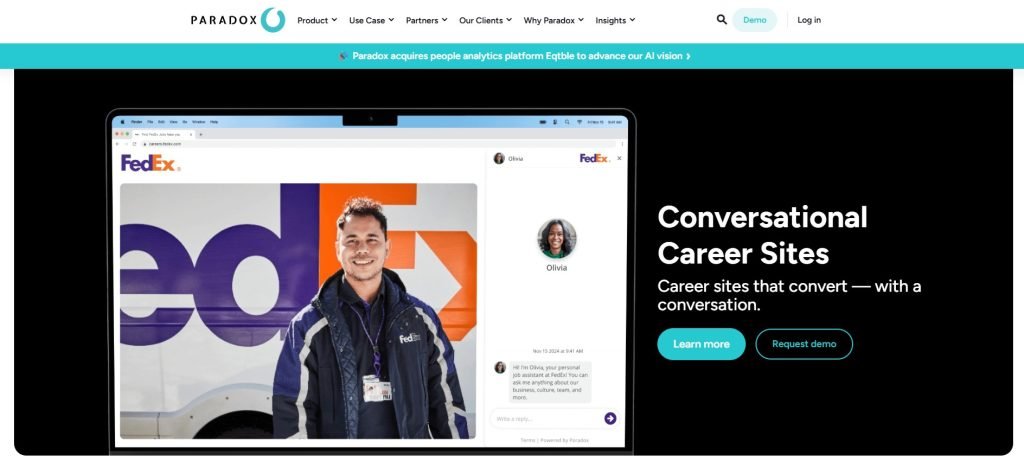Expand the Product dropdown menu
Image resolution: width=1024 pixels, height=461 pixels.
tap(317, 20)
